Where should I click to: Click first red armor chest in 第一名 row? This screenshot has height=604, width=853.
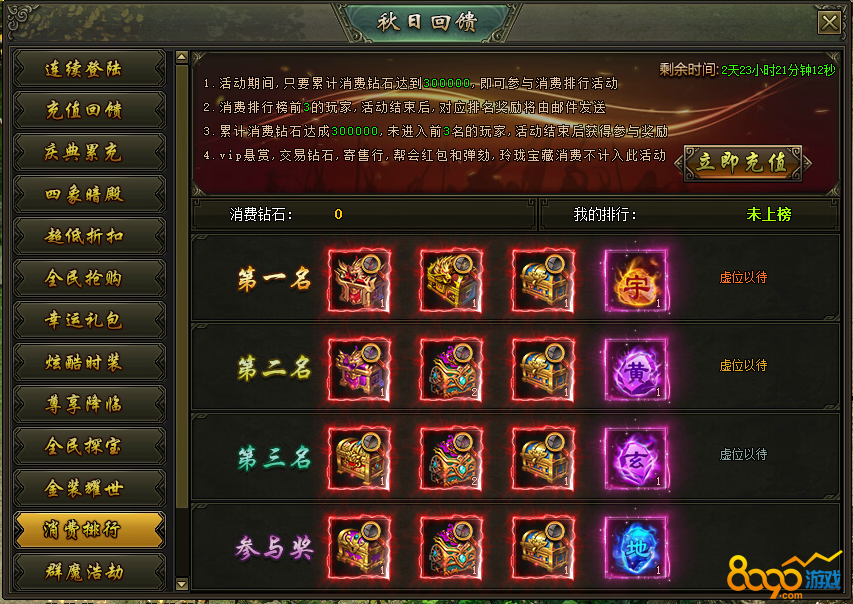[x=359, y=281]
